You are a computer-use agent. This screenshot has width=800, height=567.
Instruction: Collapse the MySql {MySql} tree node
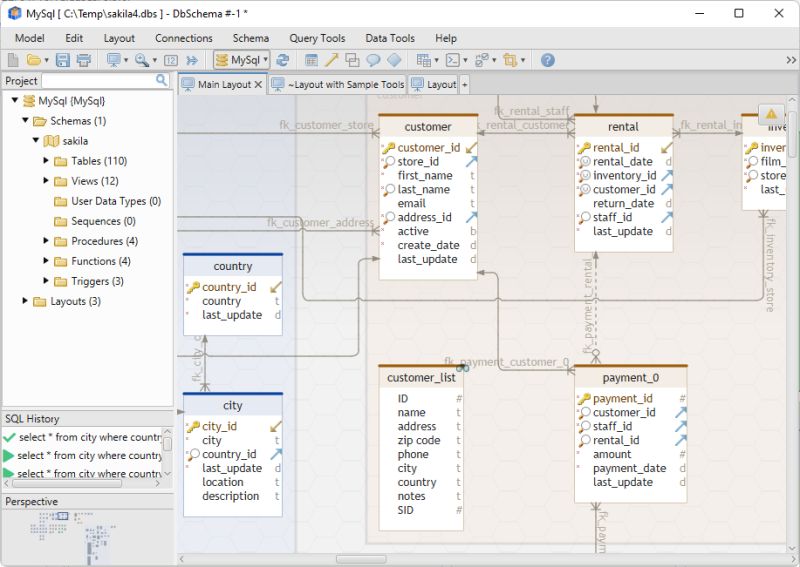15,101
